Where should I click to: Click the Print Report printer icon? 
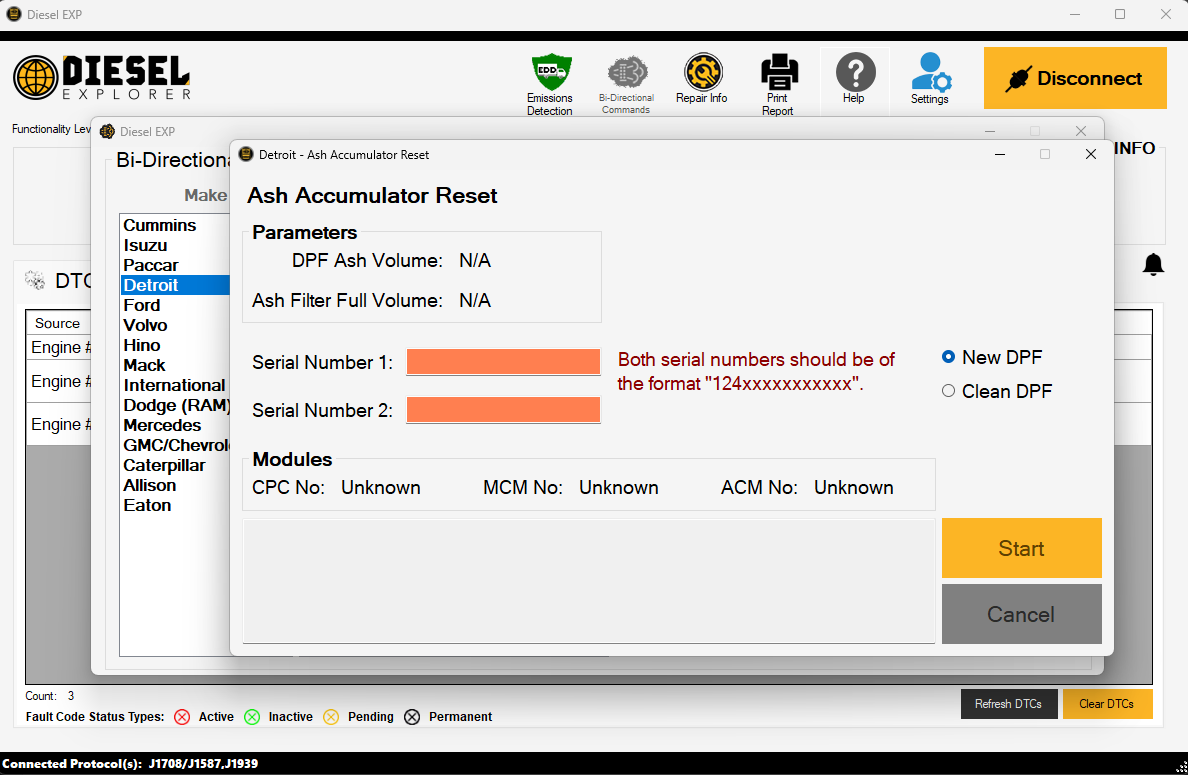pyautogui.click(x=779, y=73)
